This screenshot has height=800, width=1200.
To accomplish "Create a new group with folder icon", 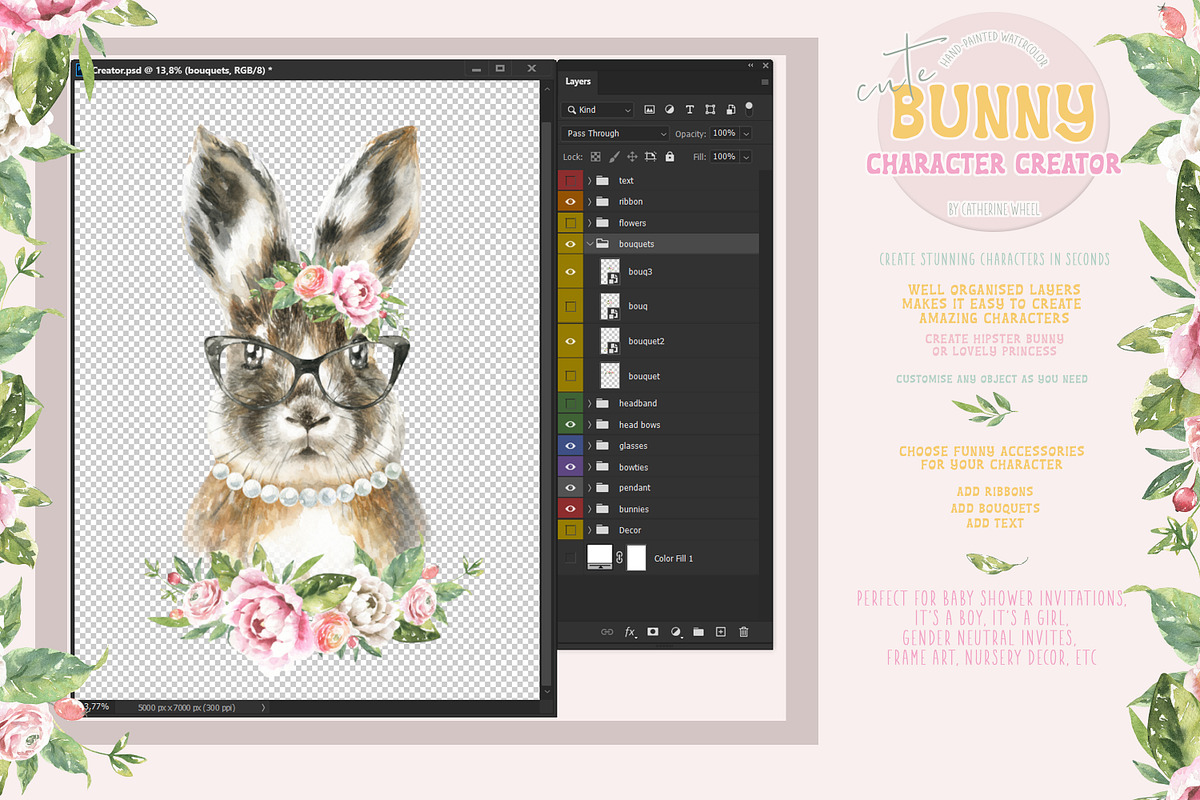I will tap(698, 632).
